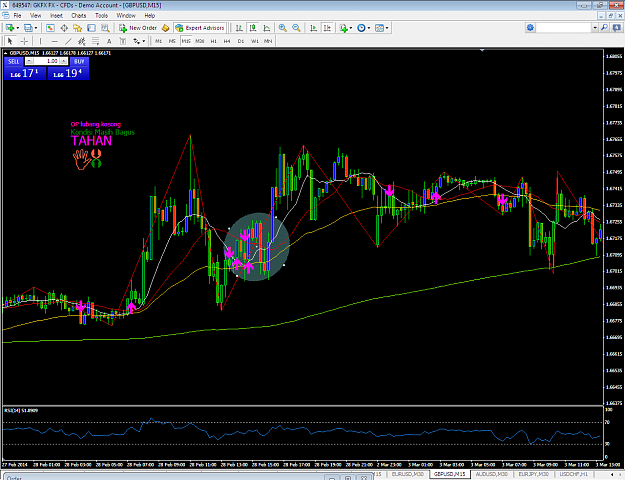Toggle the Data Window icon
The height and width of the screenshot is (480, 625).
point(64,28)
